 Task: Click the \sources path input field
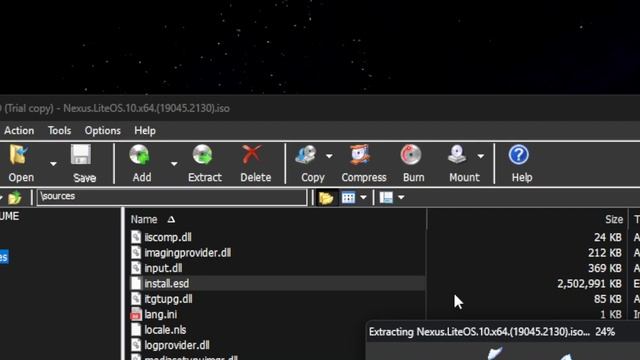tap(172, 197)
